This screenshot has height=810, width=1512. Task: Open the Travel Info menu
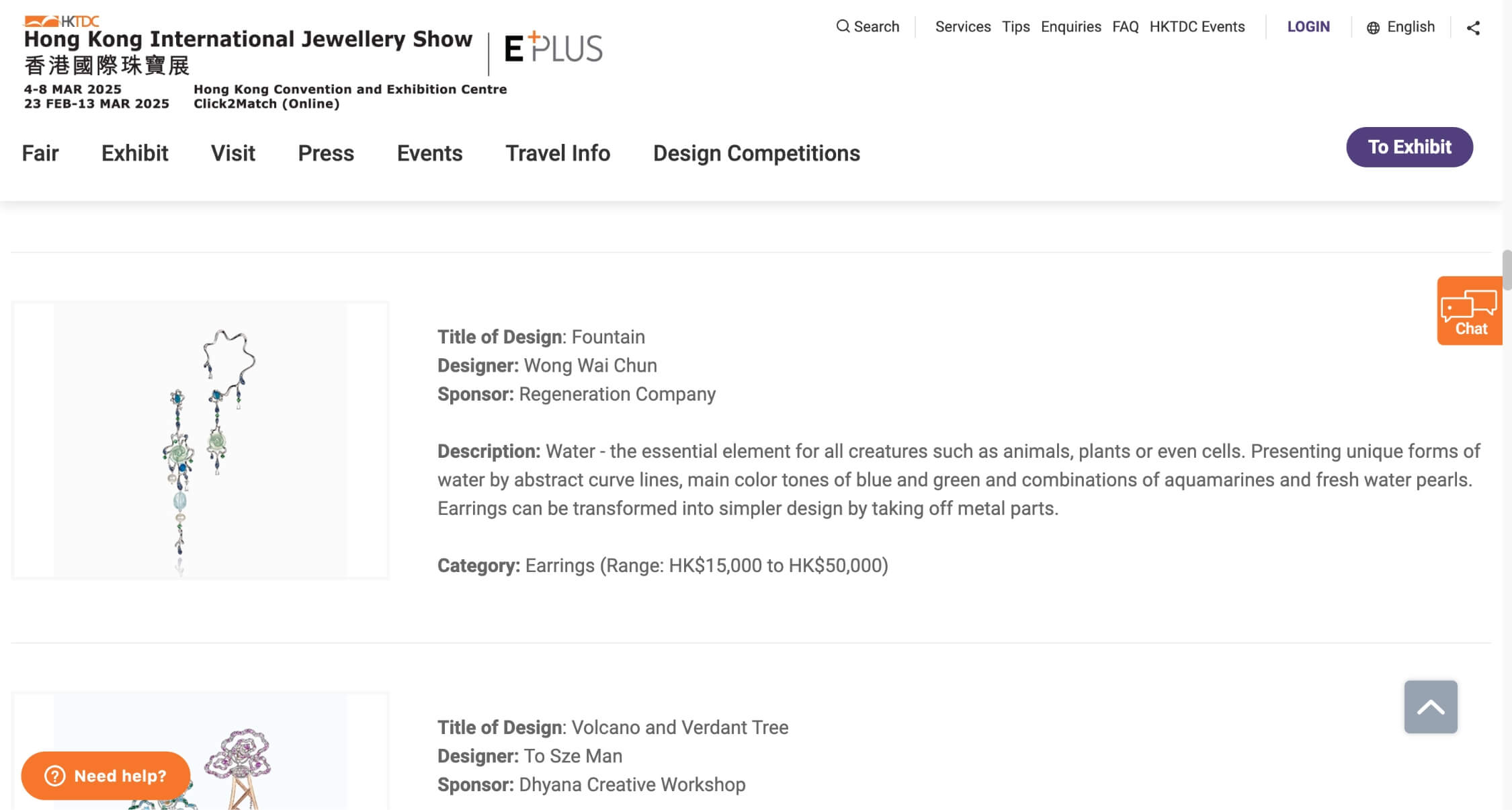tap(558, 153)
